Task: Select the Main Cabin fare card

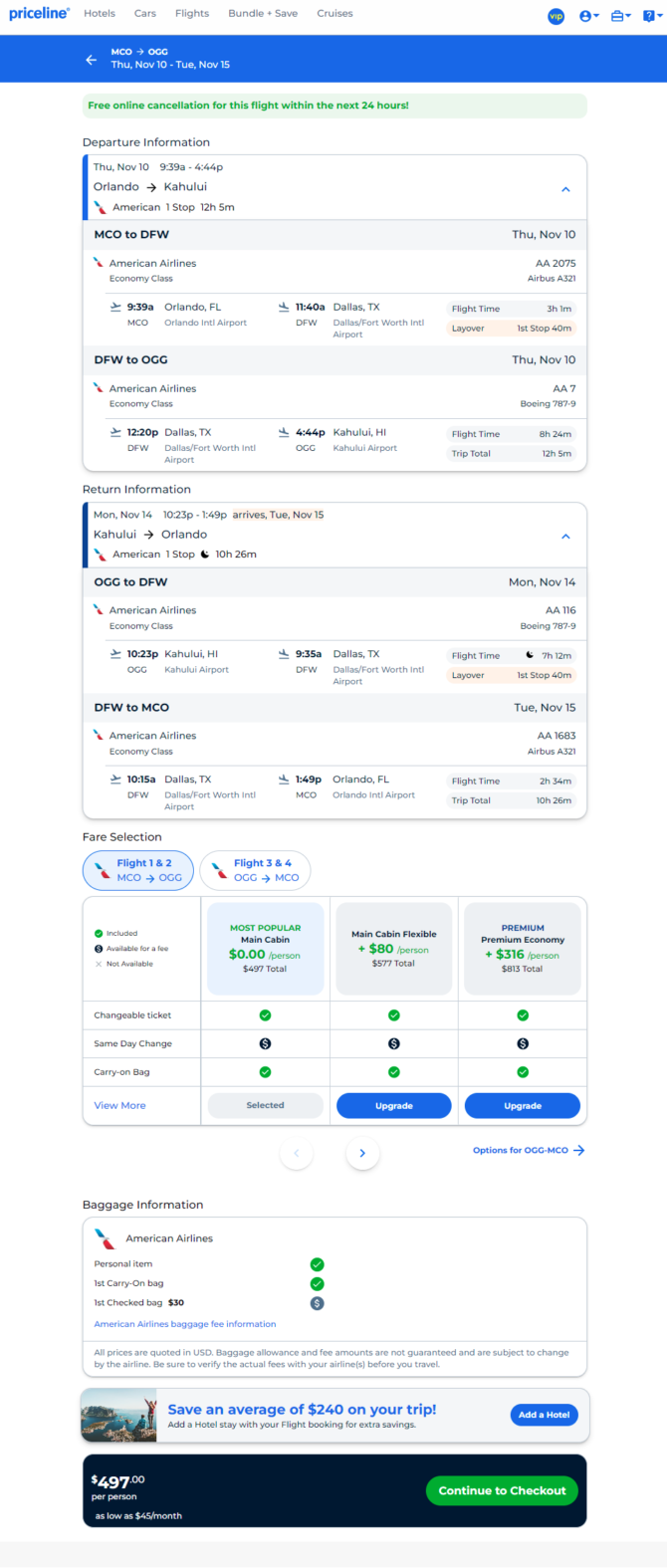Action: coord(265,949)
